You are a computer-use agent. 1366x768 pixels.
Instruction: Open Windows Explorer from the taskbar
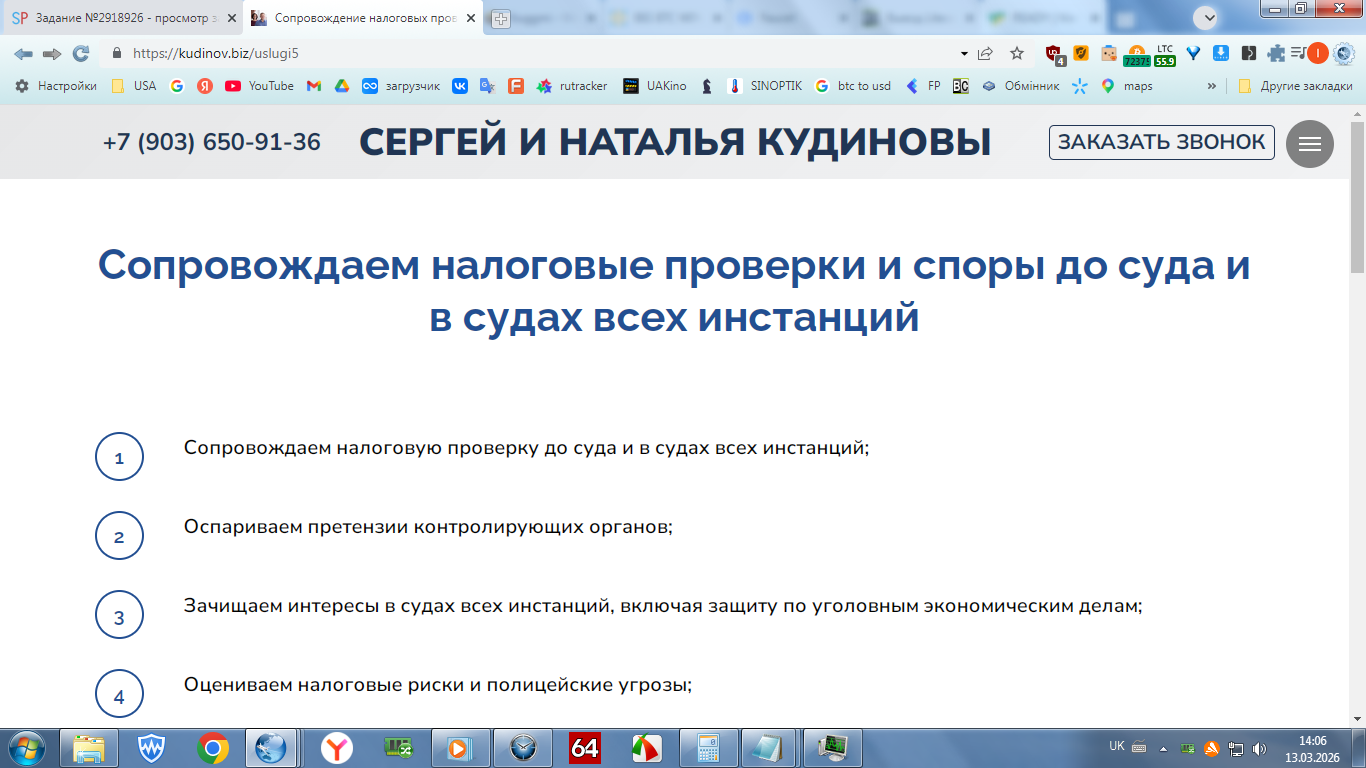pyautogui.click(x=89, y=748)
